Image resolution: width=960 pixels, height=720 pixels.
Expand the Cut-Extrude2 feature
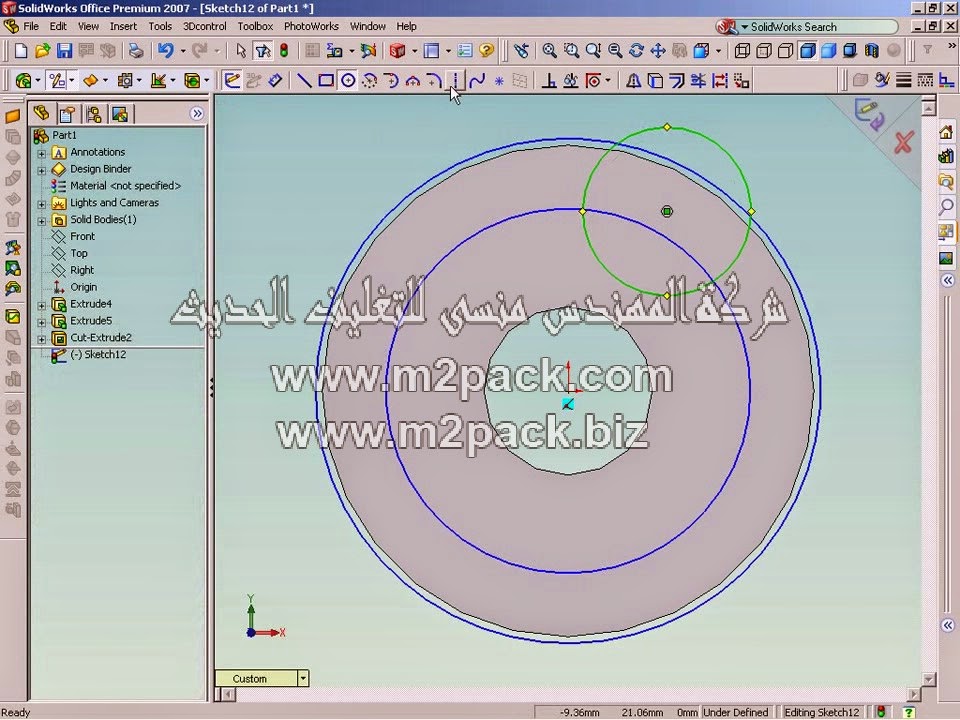point(41,339)
